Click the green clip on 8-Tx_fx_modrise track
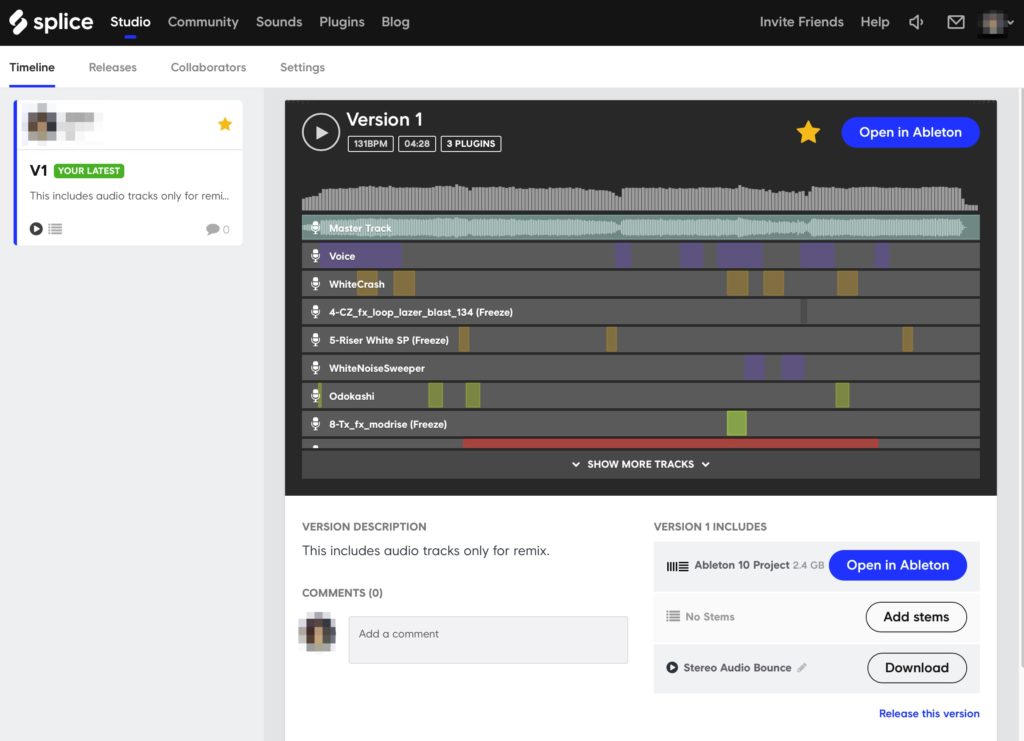Screen dimensions: 1024x741 point(737,424)
